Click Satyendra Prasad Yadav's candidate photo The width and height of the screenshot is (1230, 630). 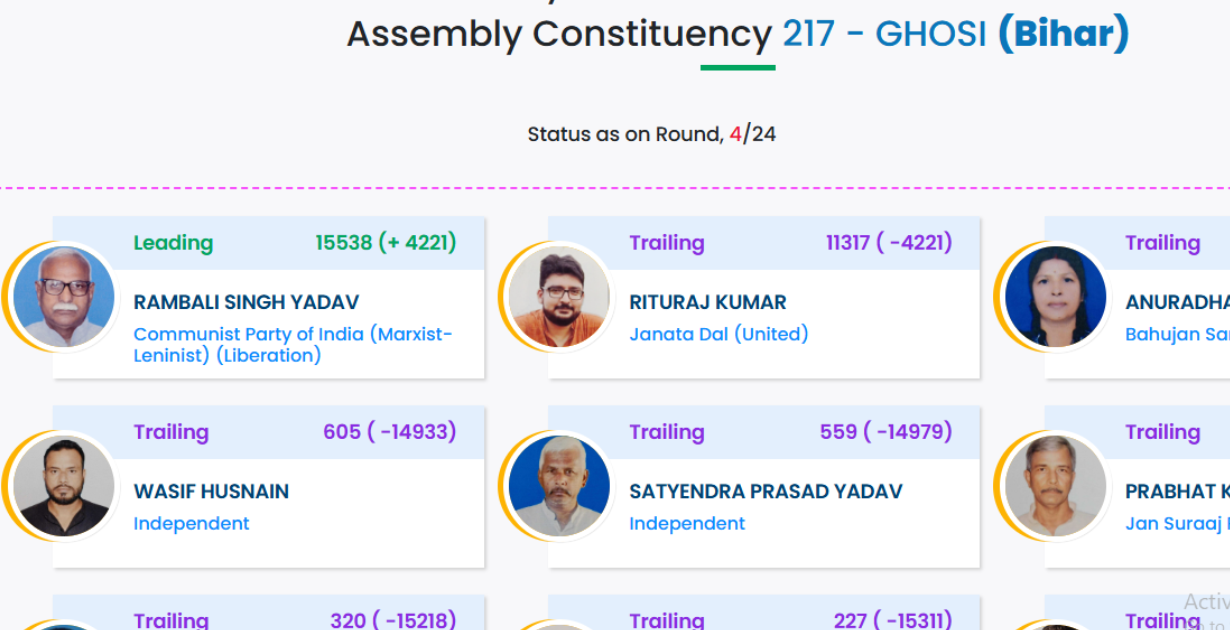[x=559, y=486]
